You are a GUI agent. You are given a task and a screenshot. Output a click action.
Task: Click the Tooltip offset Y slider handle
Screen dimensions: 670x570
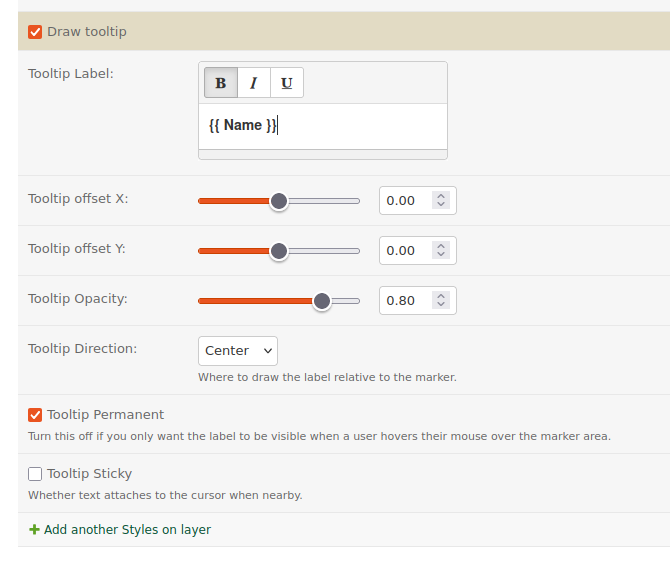[x=279, y=251]
